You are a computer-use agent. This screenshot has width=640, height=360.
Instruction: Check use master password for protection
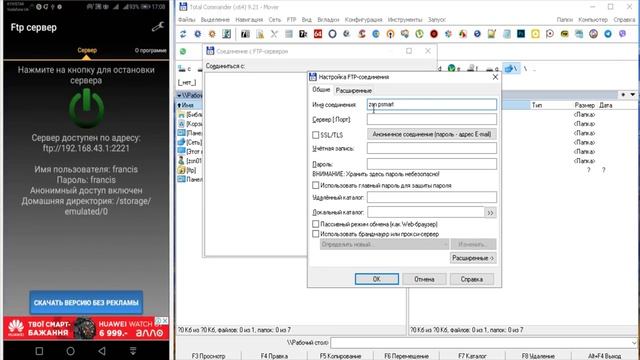pyautogui.click(x=316, y=185)
